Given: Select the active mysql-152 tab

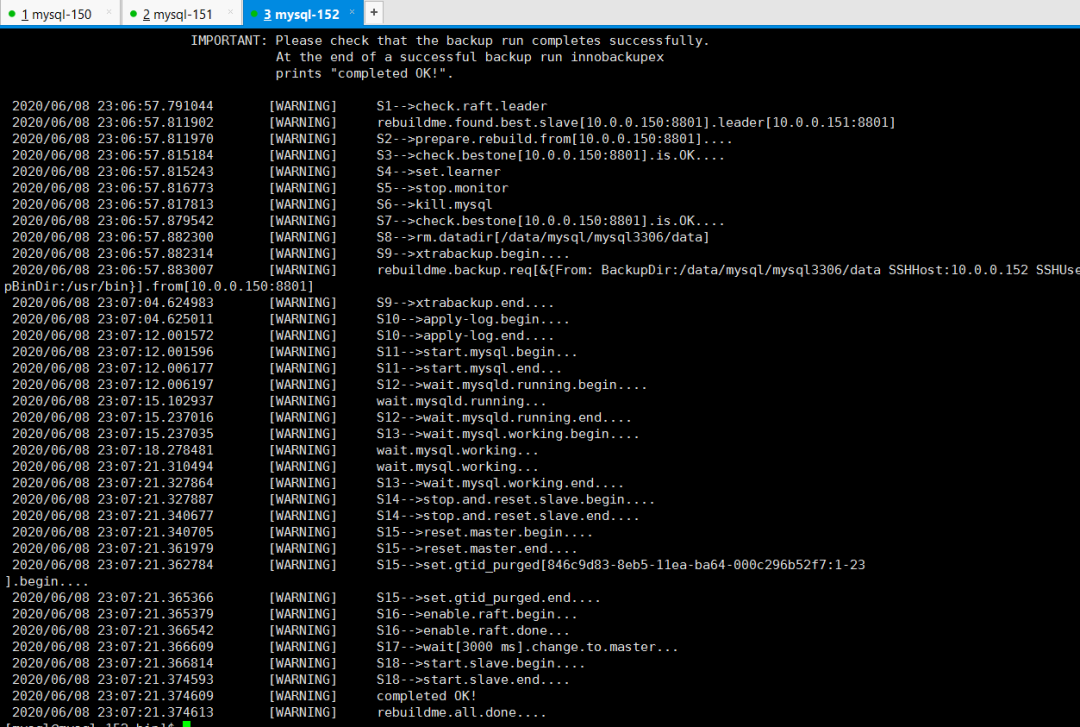Looking at the screenshot, I should (302, 14).
